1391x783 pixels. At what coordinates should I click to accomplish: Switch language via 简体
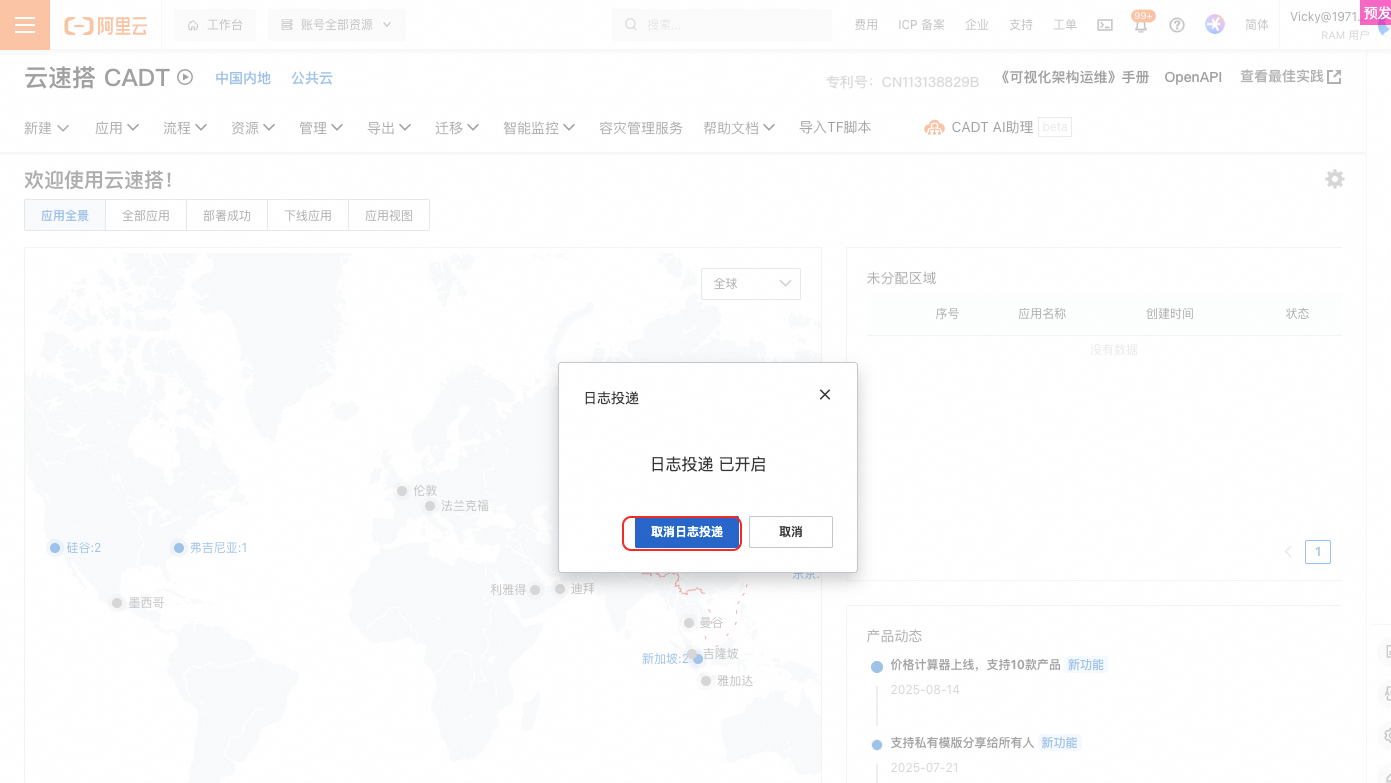[x=1257, y=25]
